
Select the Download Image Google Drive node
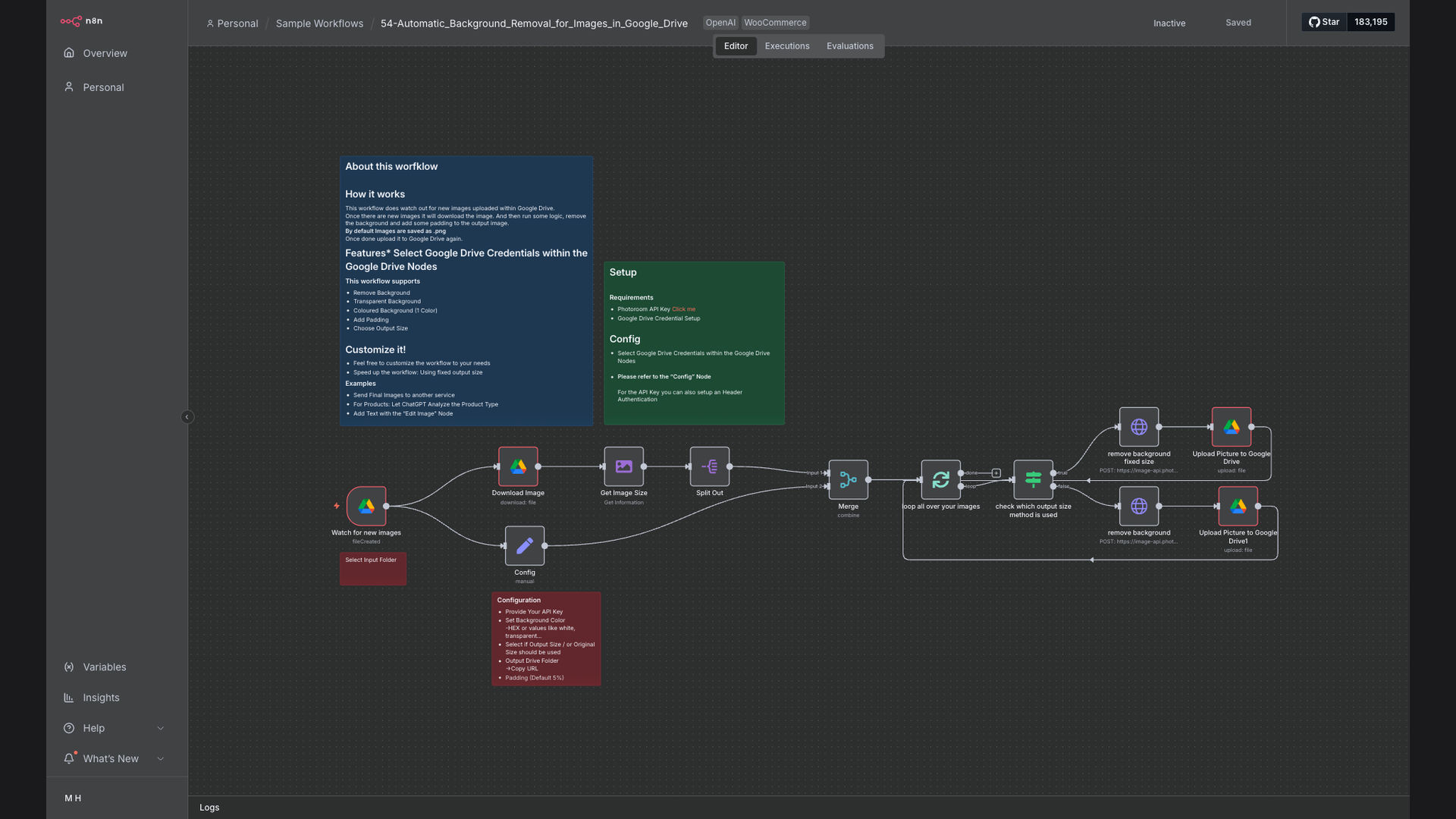click(518, 466)
